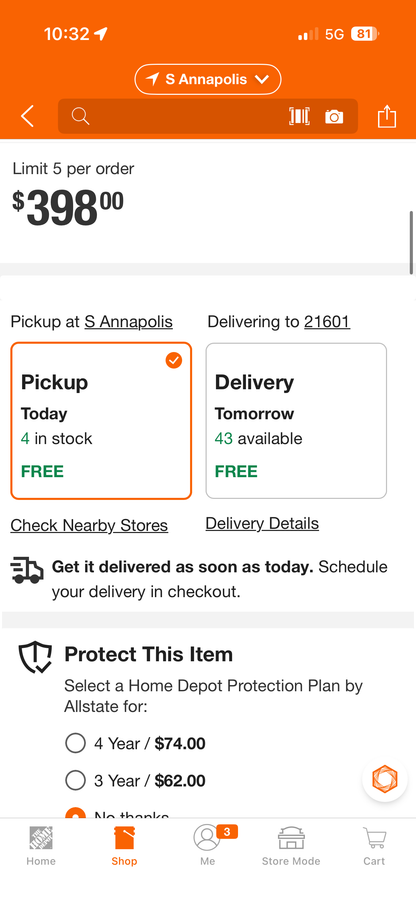Select the Shop tab
416x904 pixels.
(124, 846)
